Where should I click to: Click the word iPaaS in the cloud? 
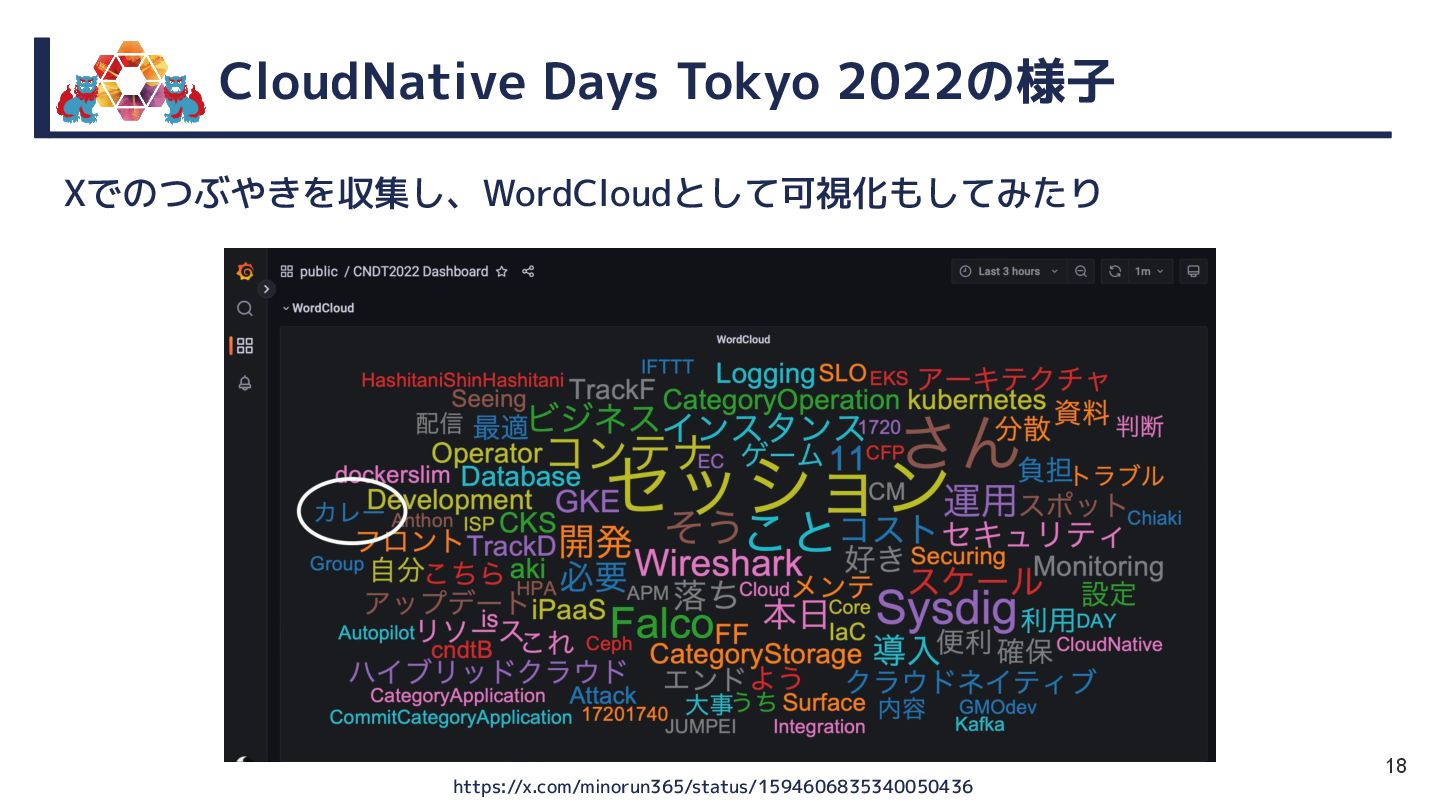pyautogui.click(x=569, y=609)
